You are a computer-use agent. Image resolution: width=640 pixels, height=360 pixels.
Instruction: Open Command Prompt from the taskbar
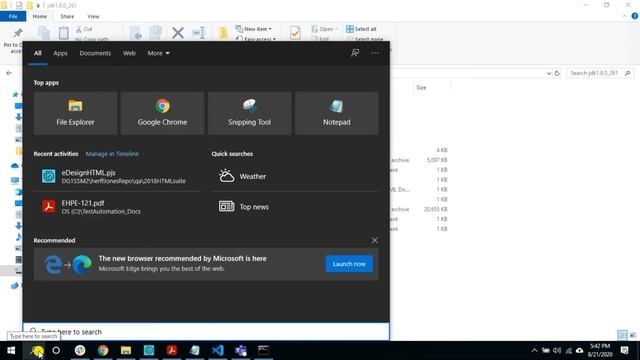[263, 350]
